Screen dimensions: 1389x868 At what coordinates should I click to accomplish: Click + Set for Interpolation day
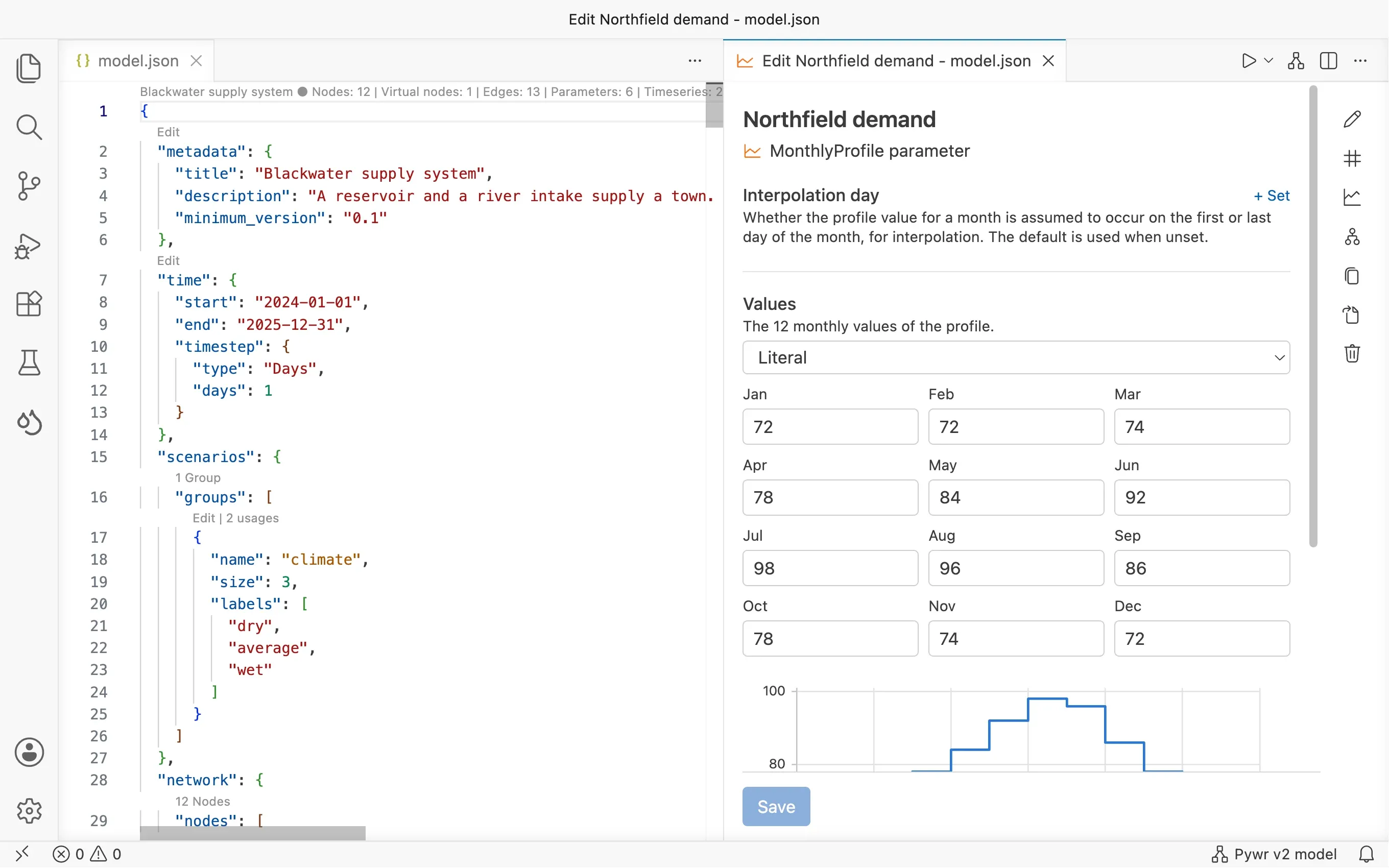point(1272,196)
